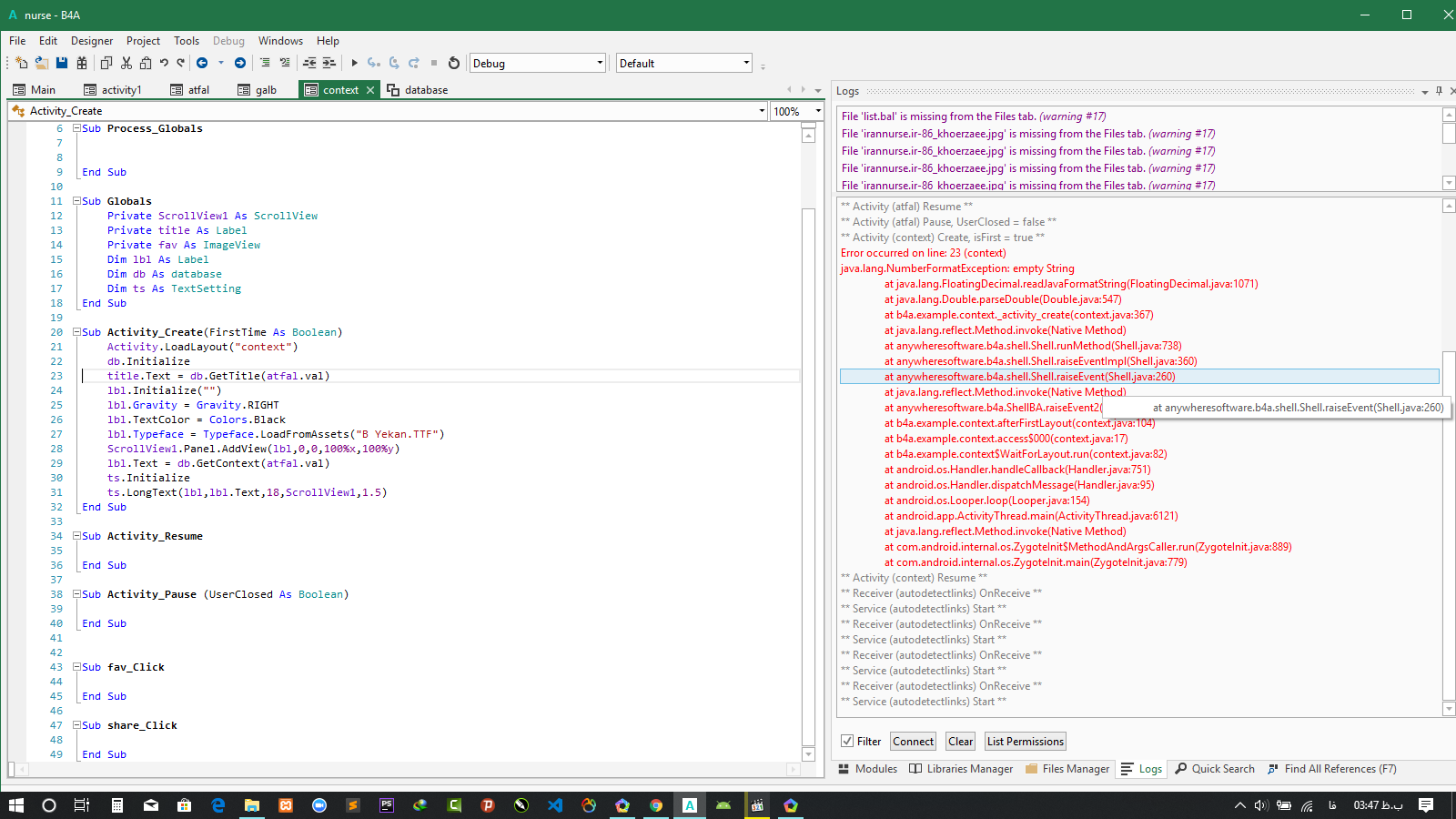Viewport: 1456px width, 819px height.
Task: Click the New file toolbar icon
Action: pyautogui.click(x=22, y=63)
